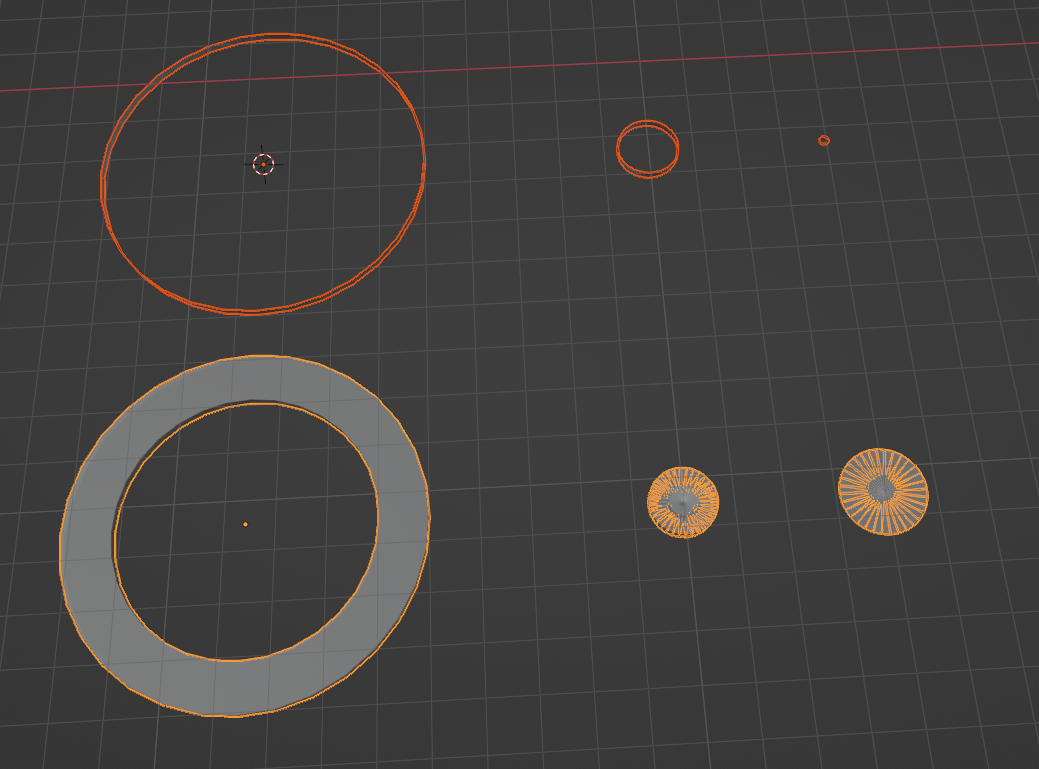The image size is (1039, 769).
Task: Click the orange origin dot inside gray ring
Action: 245,525
